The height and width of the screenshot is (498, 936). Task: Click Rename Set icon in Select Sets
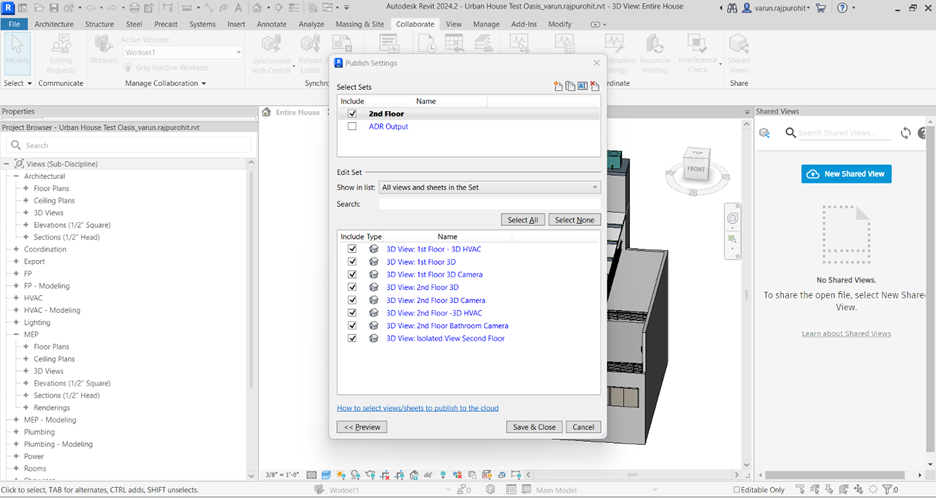pyautogui.click(x=583, y=87)
